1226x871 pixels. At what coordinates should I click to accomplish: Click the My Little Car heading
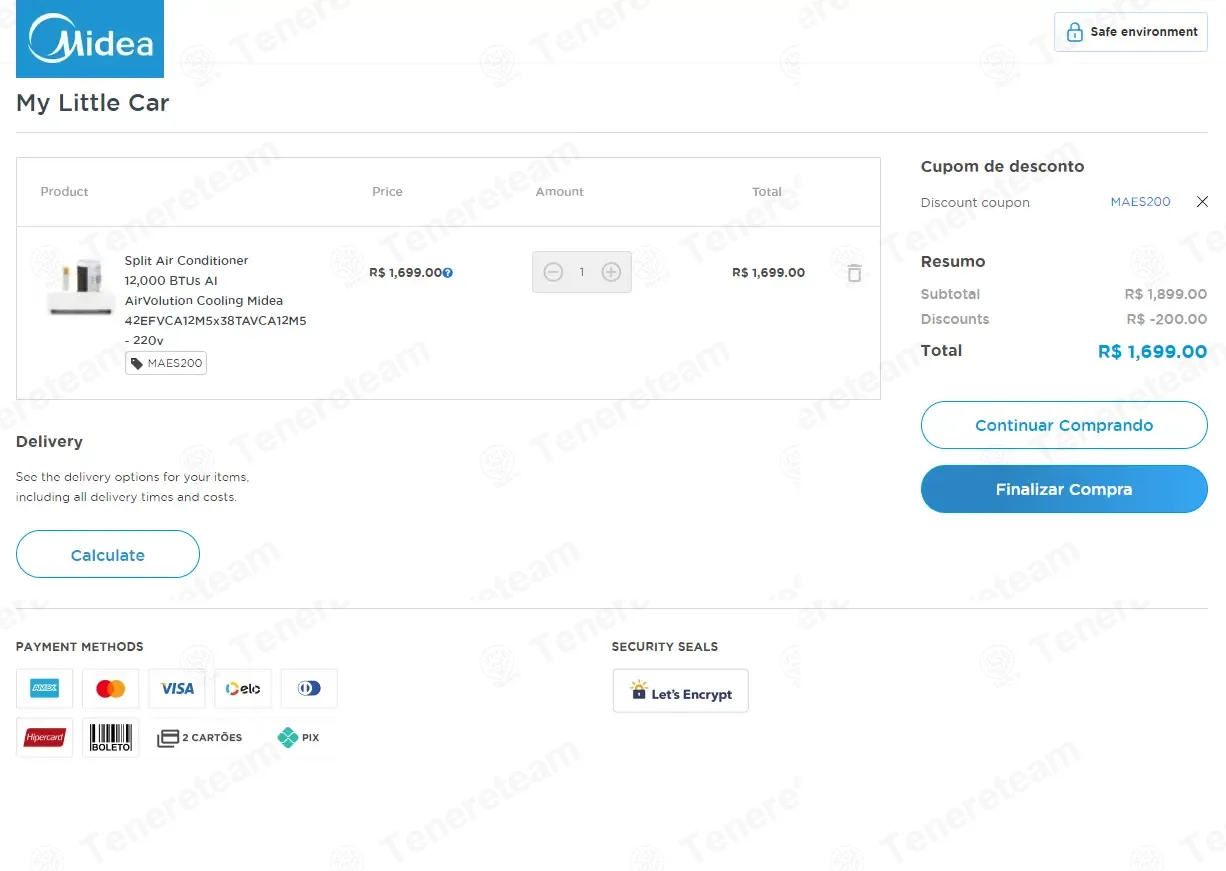pyautogui.click(x=93, y=103)
